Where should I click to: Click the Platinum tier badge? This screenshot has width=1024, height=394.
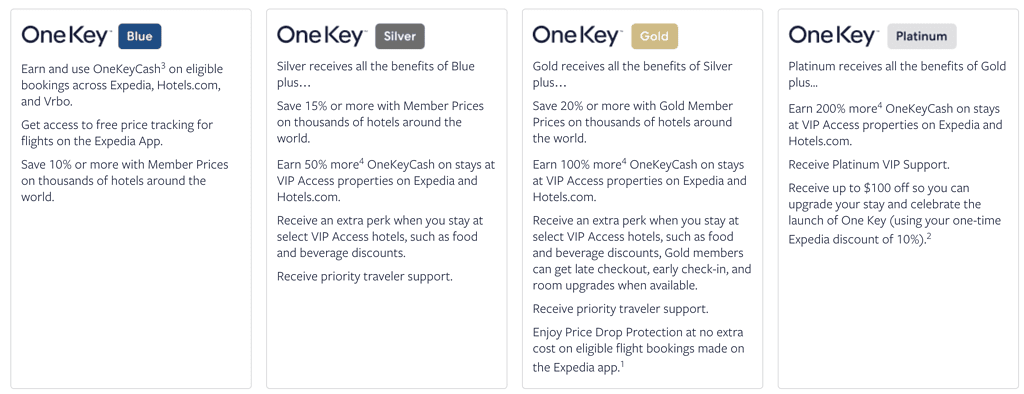click(921, 37)
